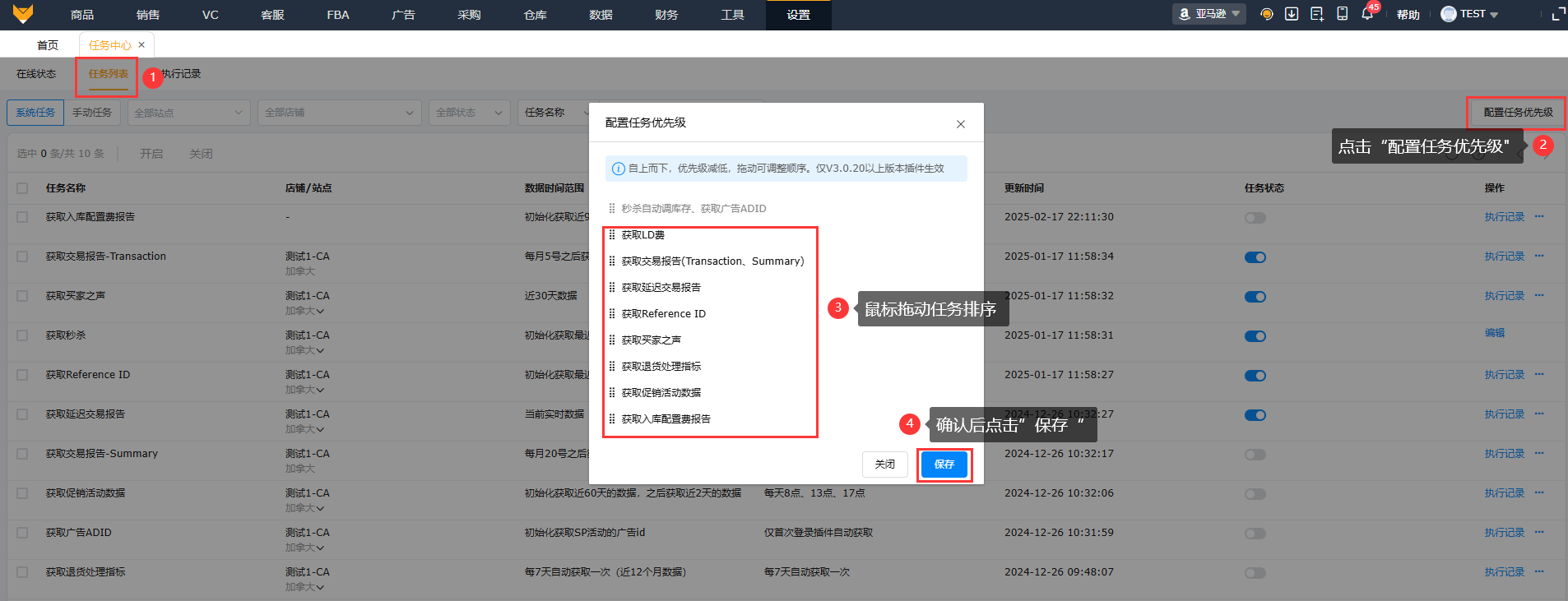Check the box for 获取入库配置费报告 row
Image resolution: width=1568 pixels, height=601 pixels.
click(x=22, y=217)
